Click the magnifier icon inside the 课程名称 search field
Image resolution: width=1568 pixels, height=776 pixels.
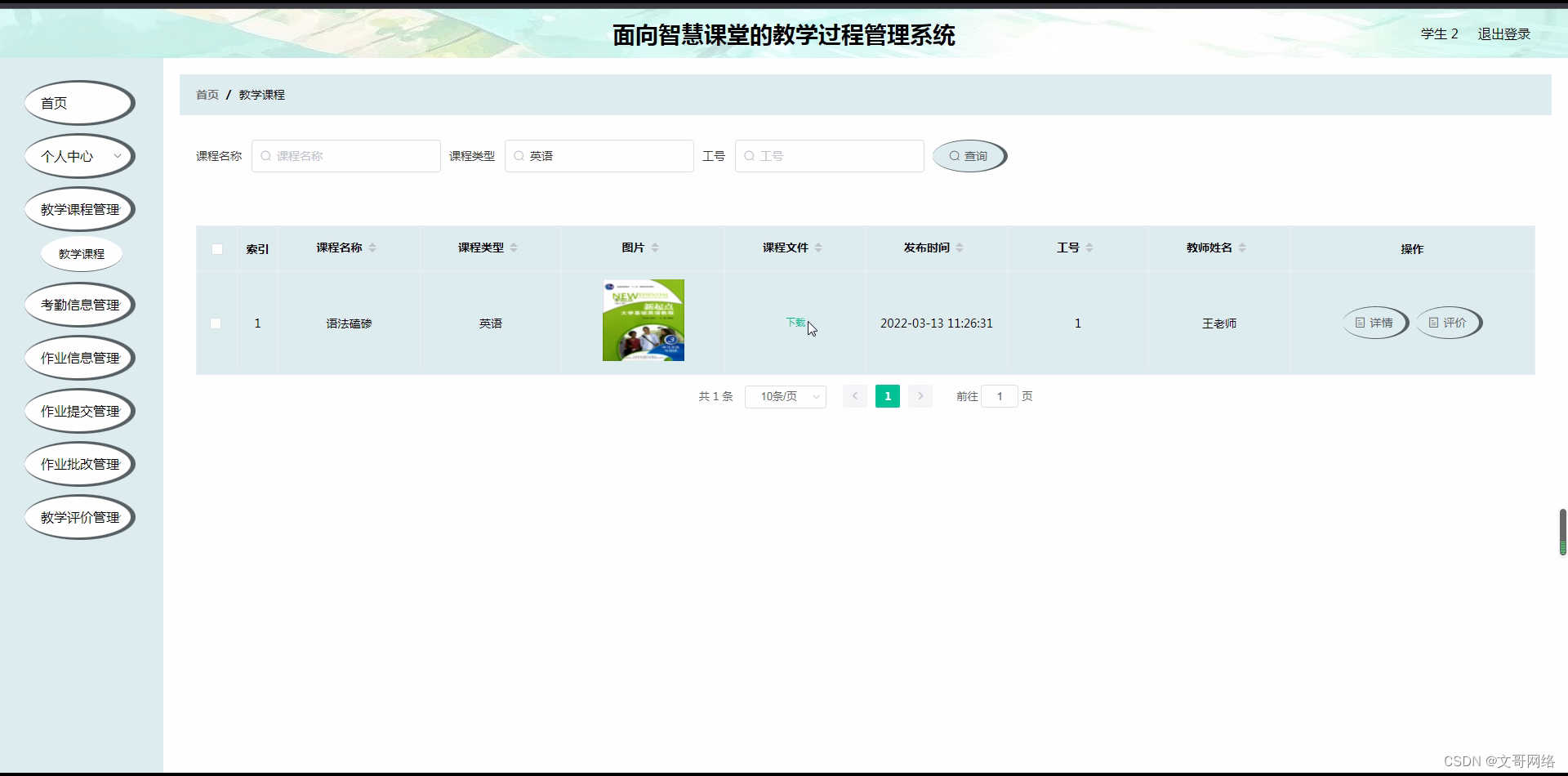point(267,156)
